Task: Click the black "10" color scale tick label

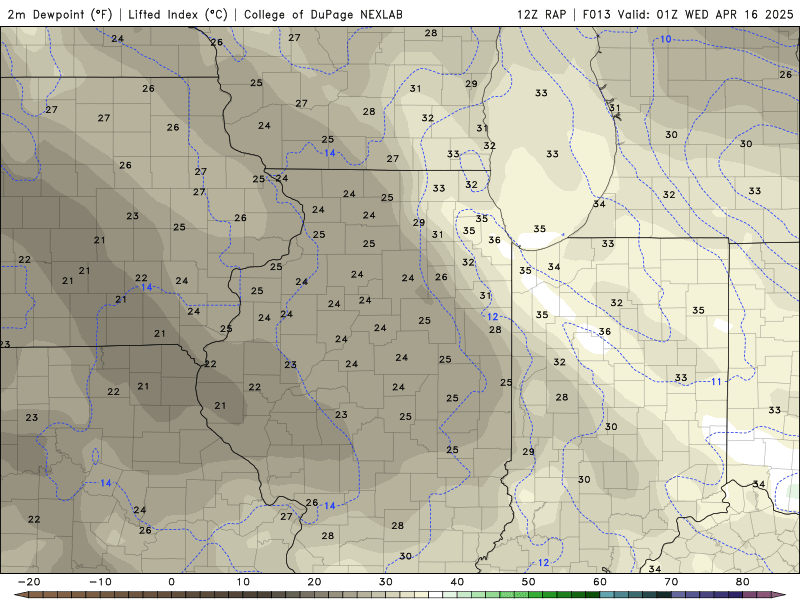Action: pos(243,582)
